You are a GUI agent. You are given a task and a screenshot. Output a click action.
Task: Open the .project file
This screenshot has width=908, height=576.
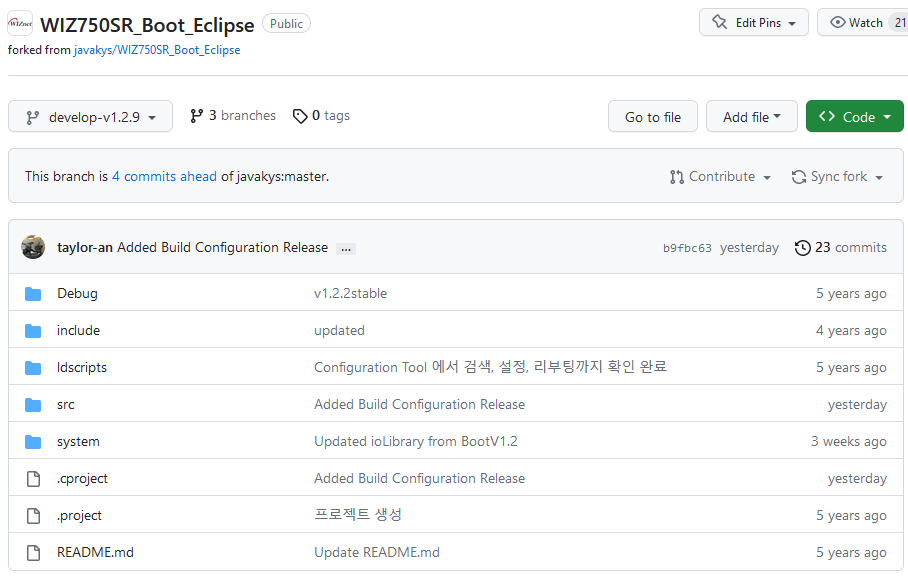(79, 516)
